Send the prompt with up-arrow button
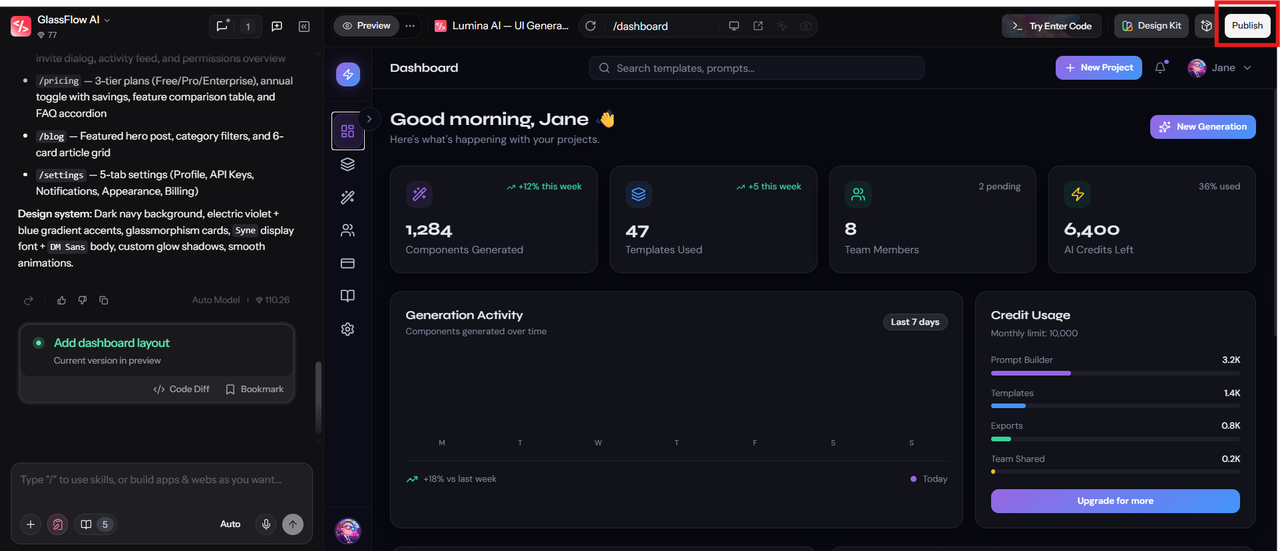The width and height of the screenshot is (1280, 551). point(292,524)
